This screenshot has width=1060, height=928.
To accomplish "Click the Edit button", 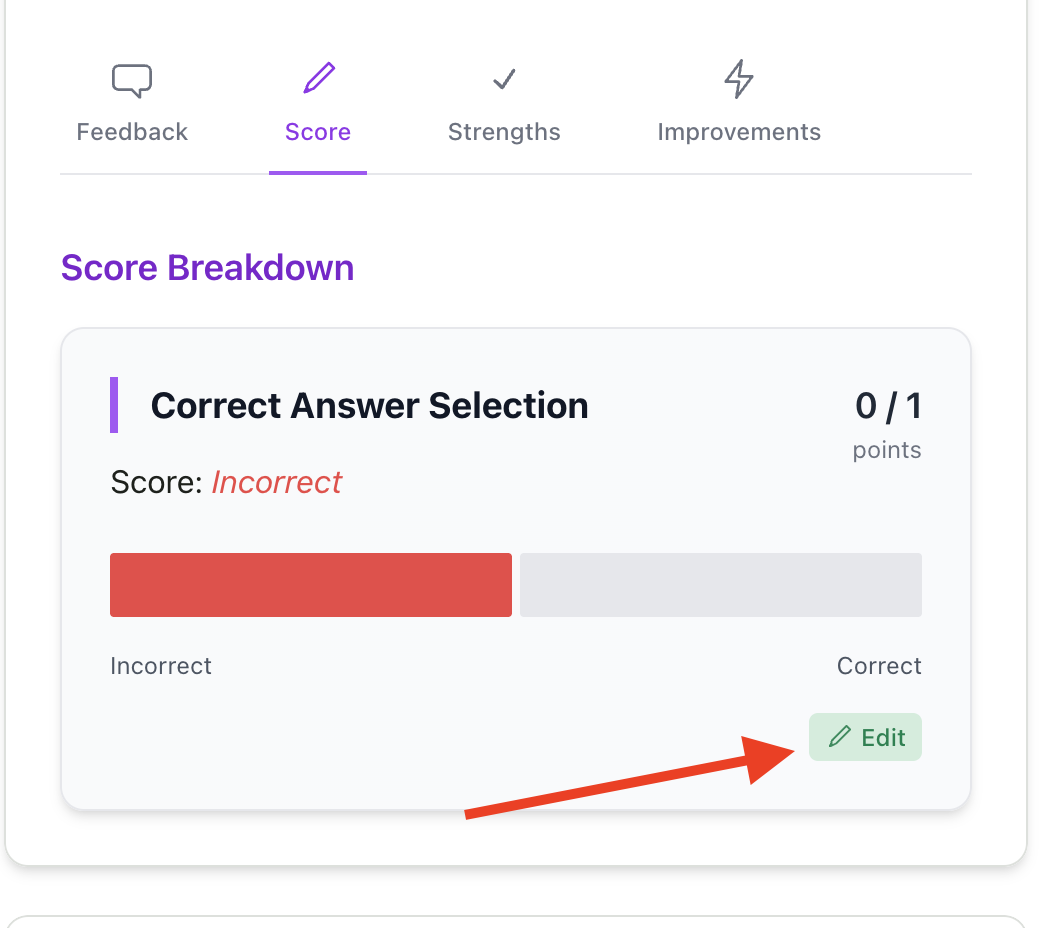I will pyautogui.click(x=864, y=737).
